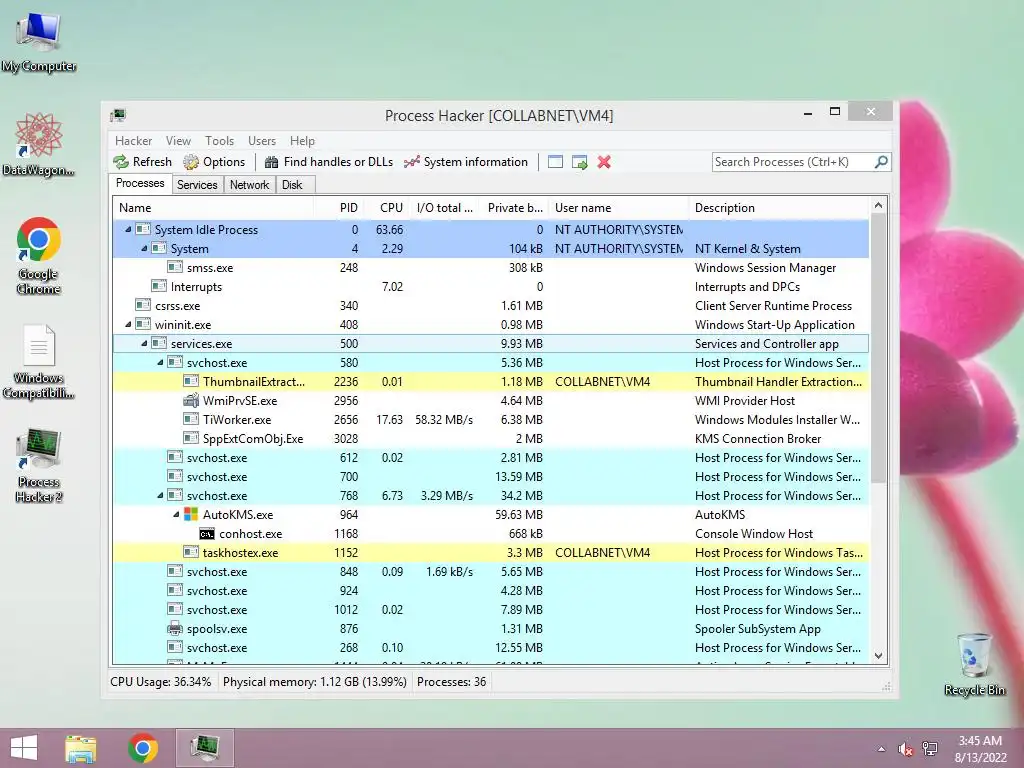Select the SppExtComObj.Exe process row
Image resolution: width=1024 pixels, height=768 pixels.
(491, 438)
